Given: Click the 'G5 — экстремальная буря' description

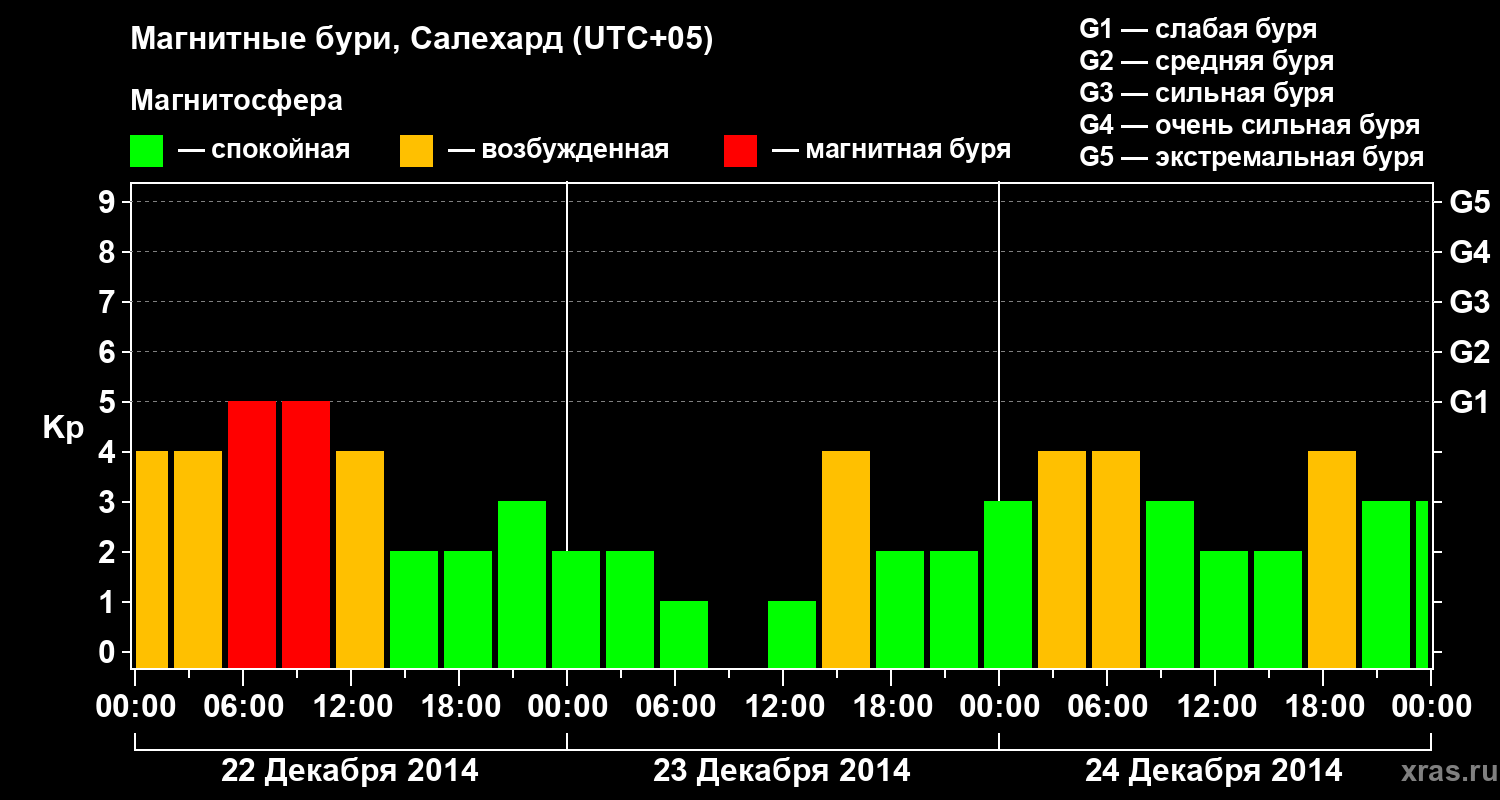Looking at the screenshot, I should (1252, 158).
